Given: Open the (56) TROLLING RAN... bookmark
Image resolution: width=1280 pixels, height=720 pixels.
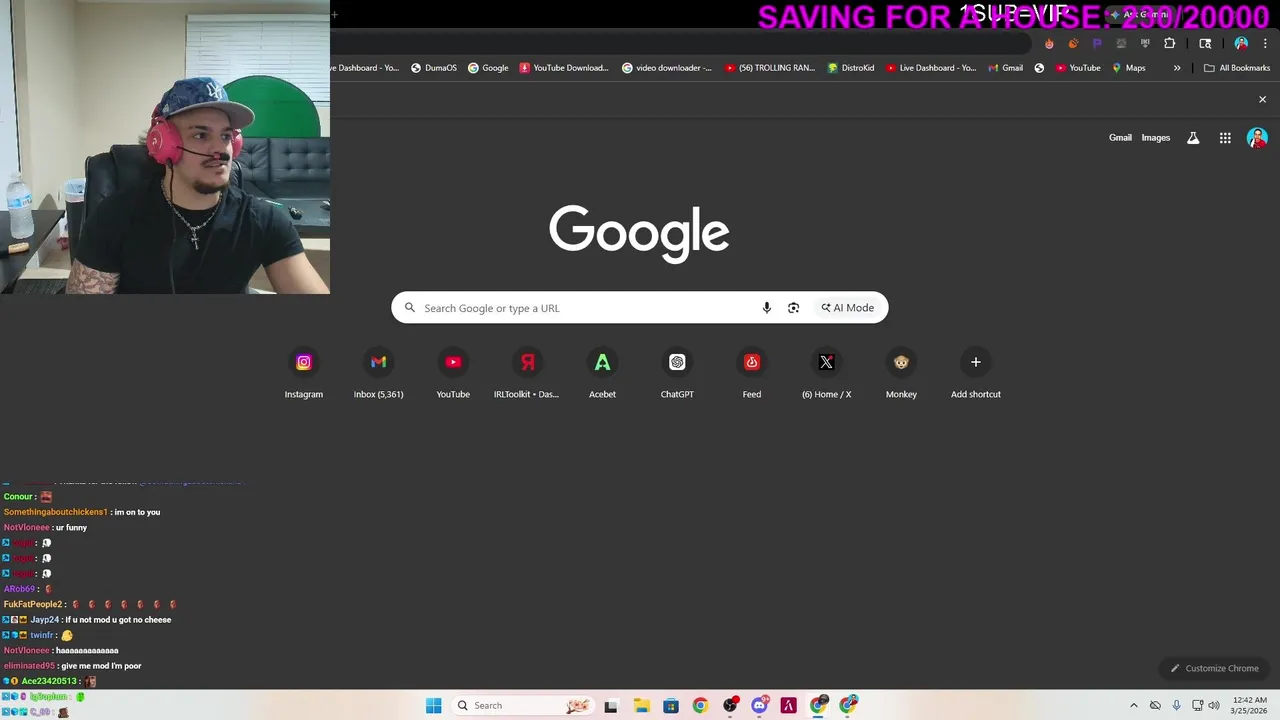Looking at the screenshot, I should 770,68.
